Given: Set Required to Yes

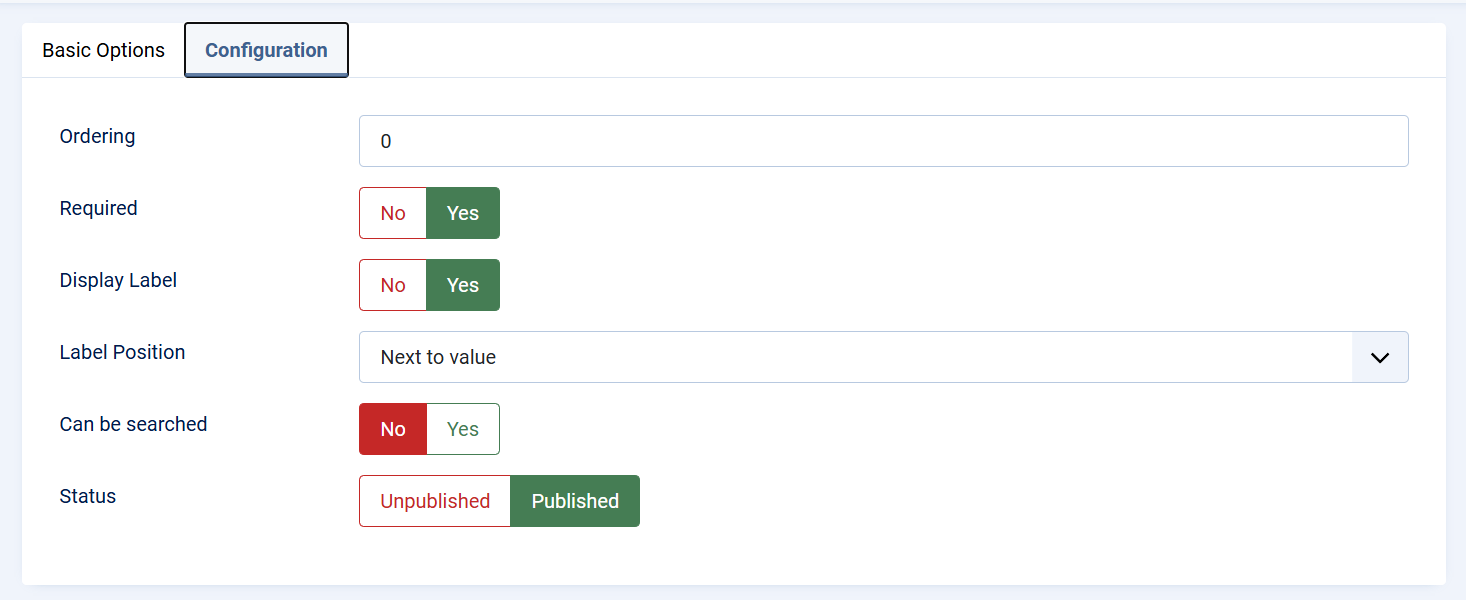Looking at the screenshot, I should [x=462, y=213].
